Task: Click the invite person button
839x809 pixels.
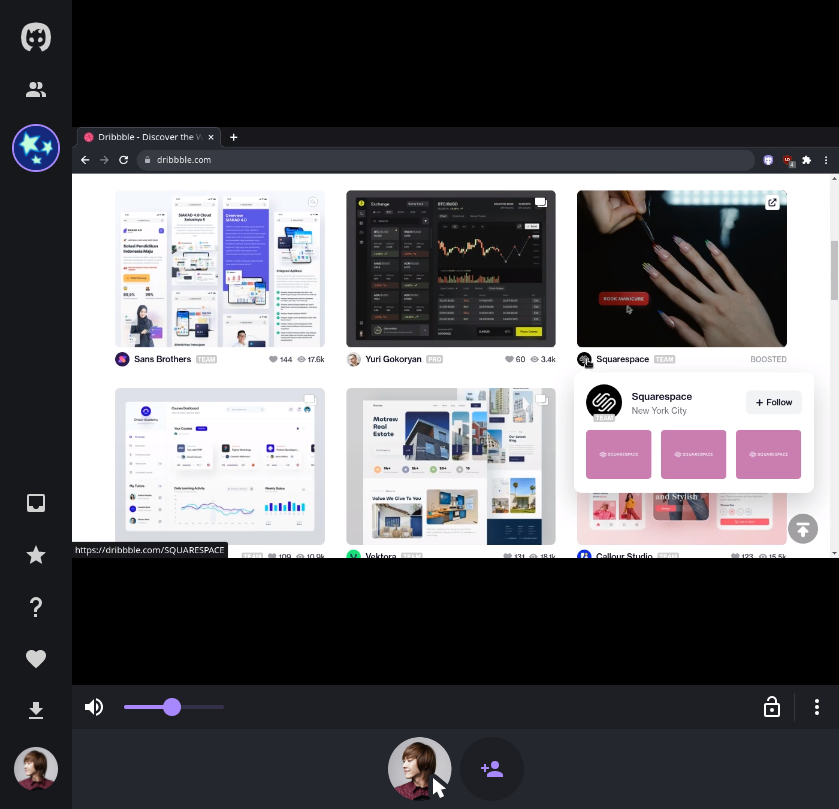Action: point(492,769)
